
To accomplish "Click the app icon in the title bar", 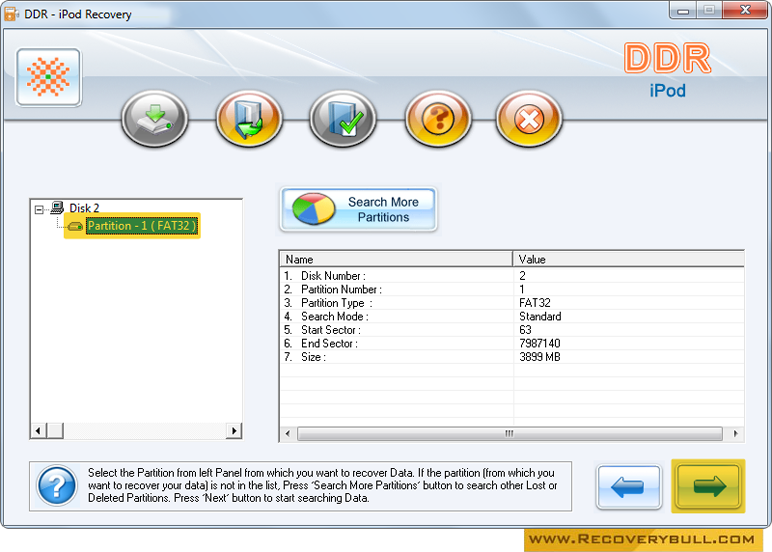I will coord(11,14).
